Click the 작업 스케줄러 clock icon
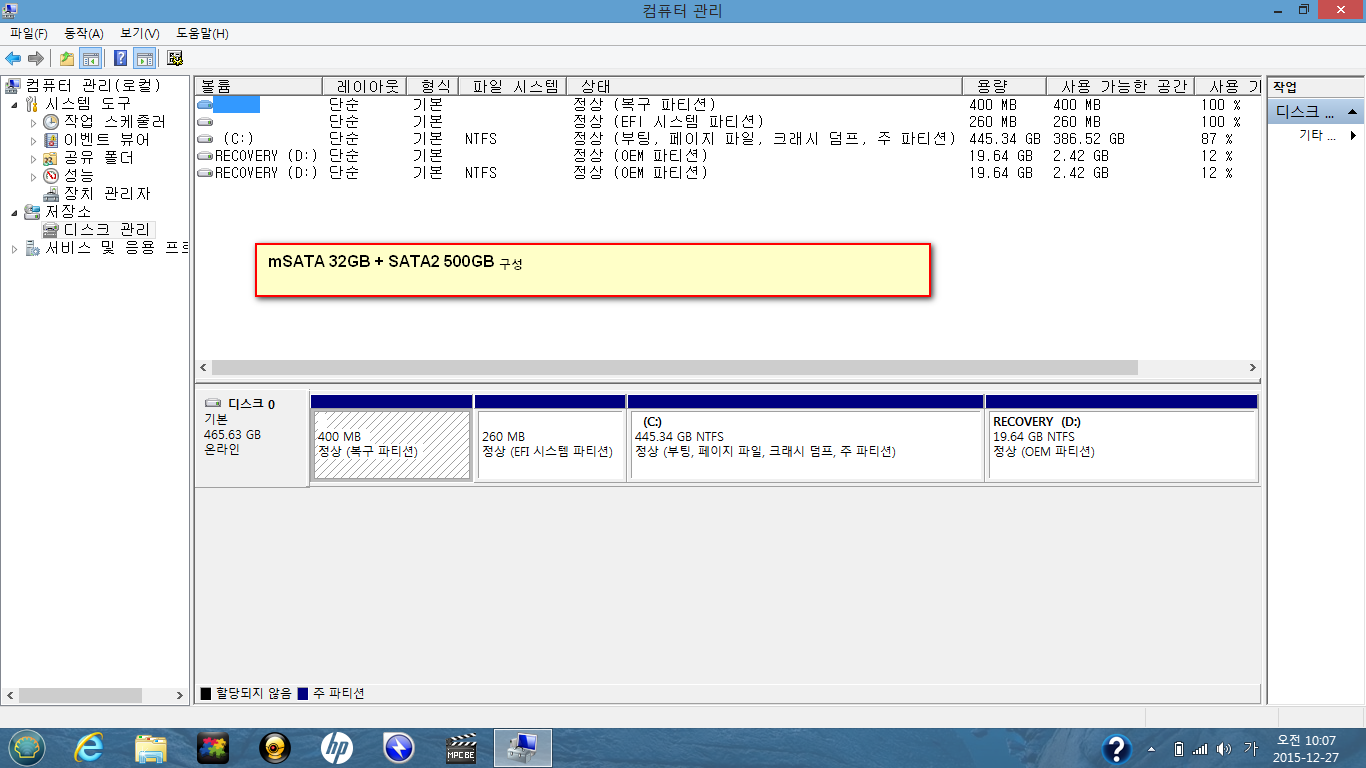The width and height of the screenshot is (1366, 768). click(51, 122)
